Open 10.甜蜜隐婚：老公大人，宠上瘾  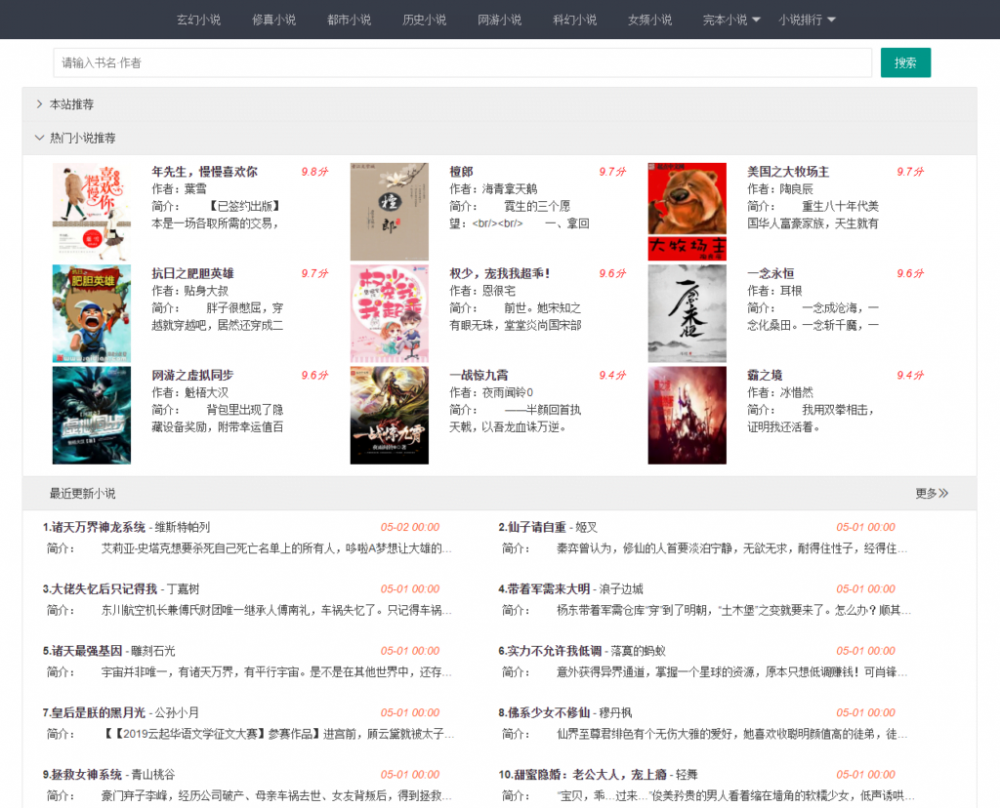coord(582,774)
